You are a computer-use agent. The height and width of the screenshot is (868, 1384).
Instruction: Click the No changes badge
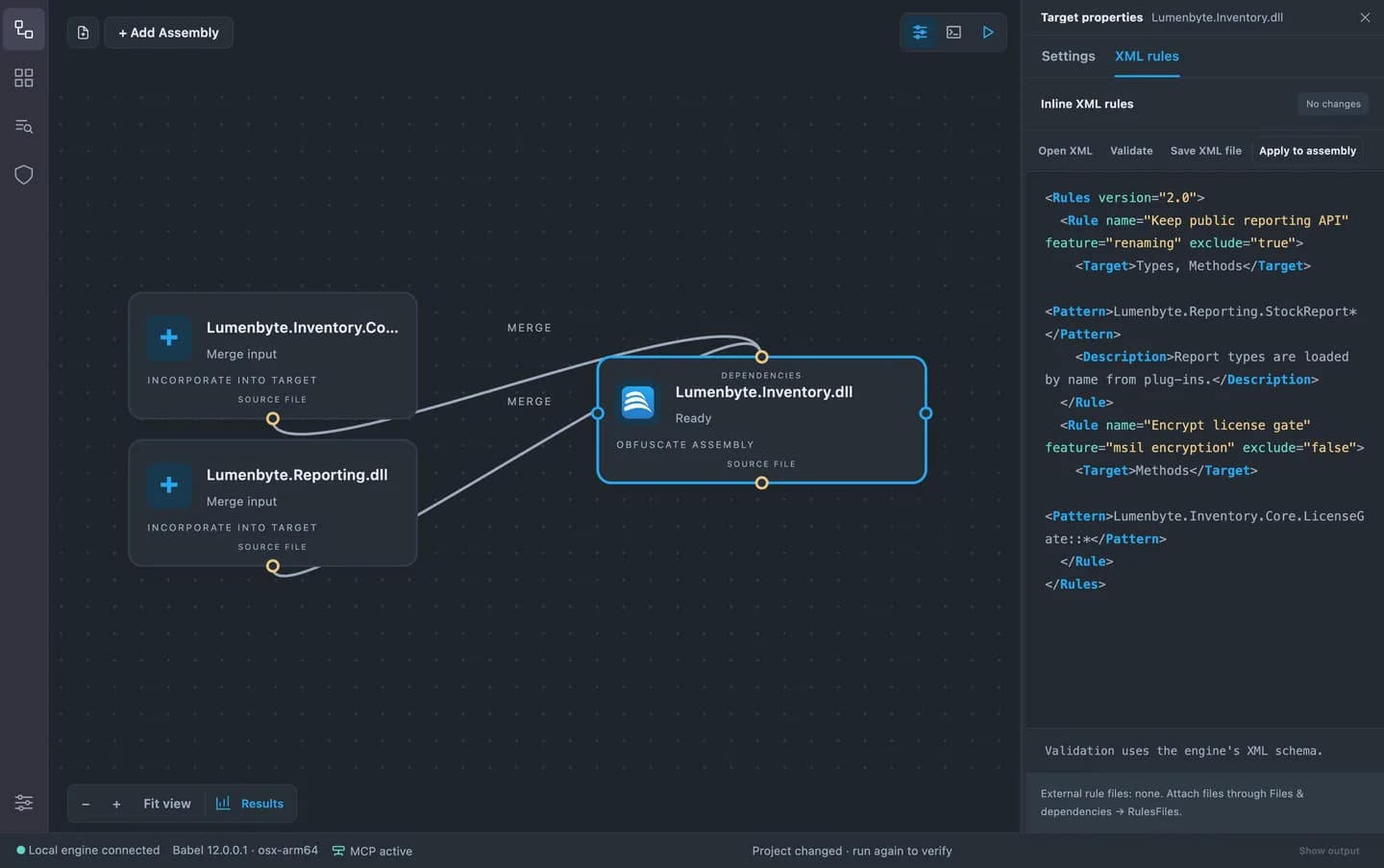coord(1333,104)
